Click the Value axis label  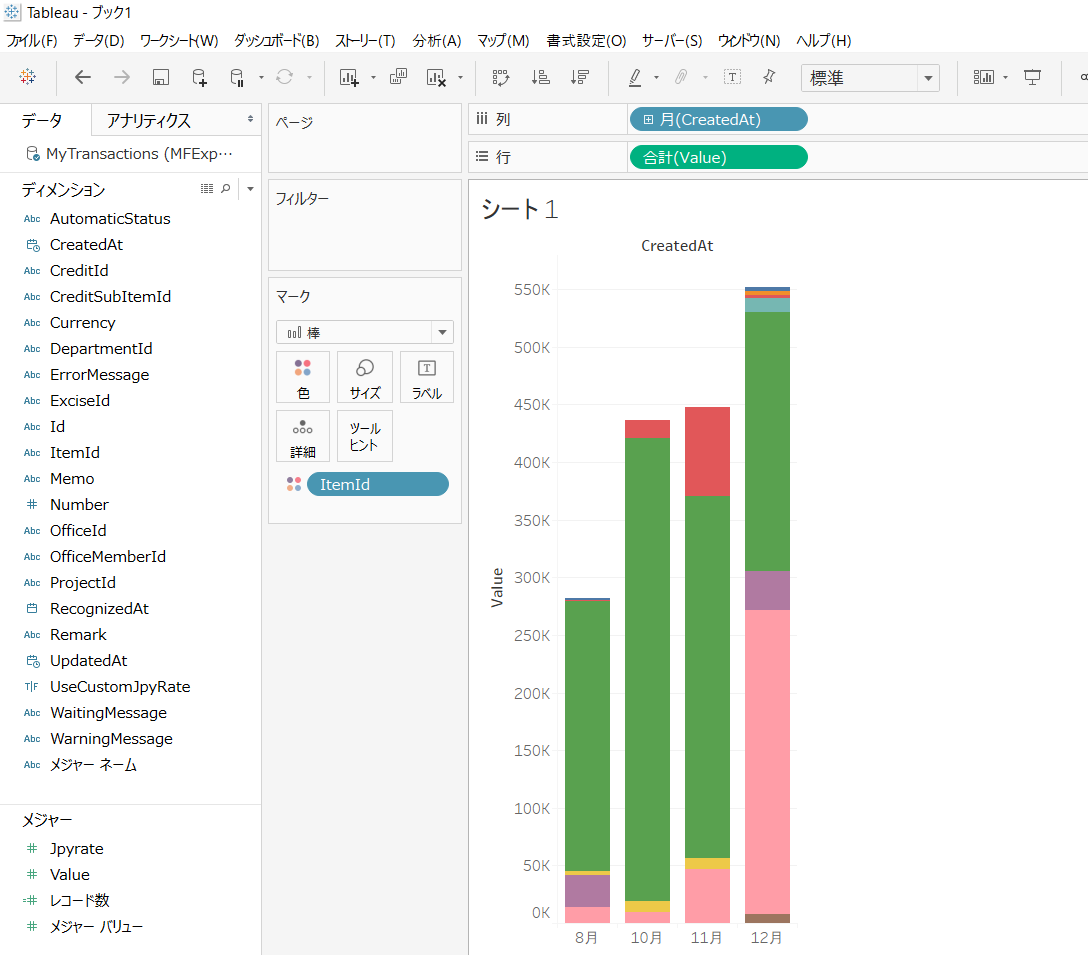pos(497,588)
